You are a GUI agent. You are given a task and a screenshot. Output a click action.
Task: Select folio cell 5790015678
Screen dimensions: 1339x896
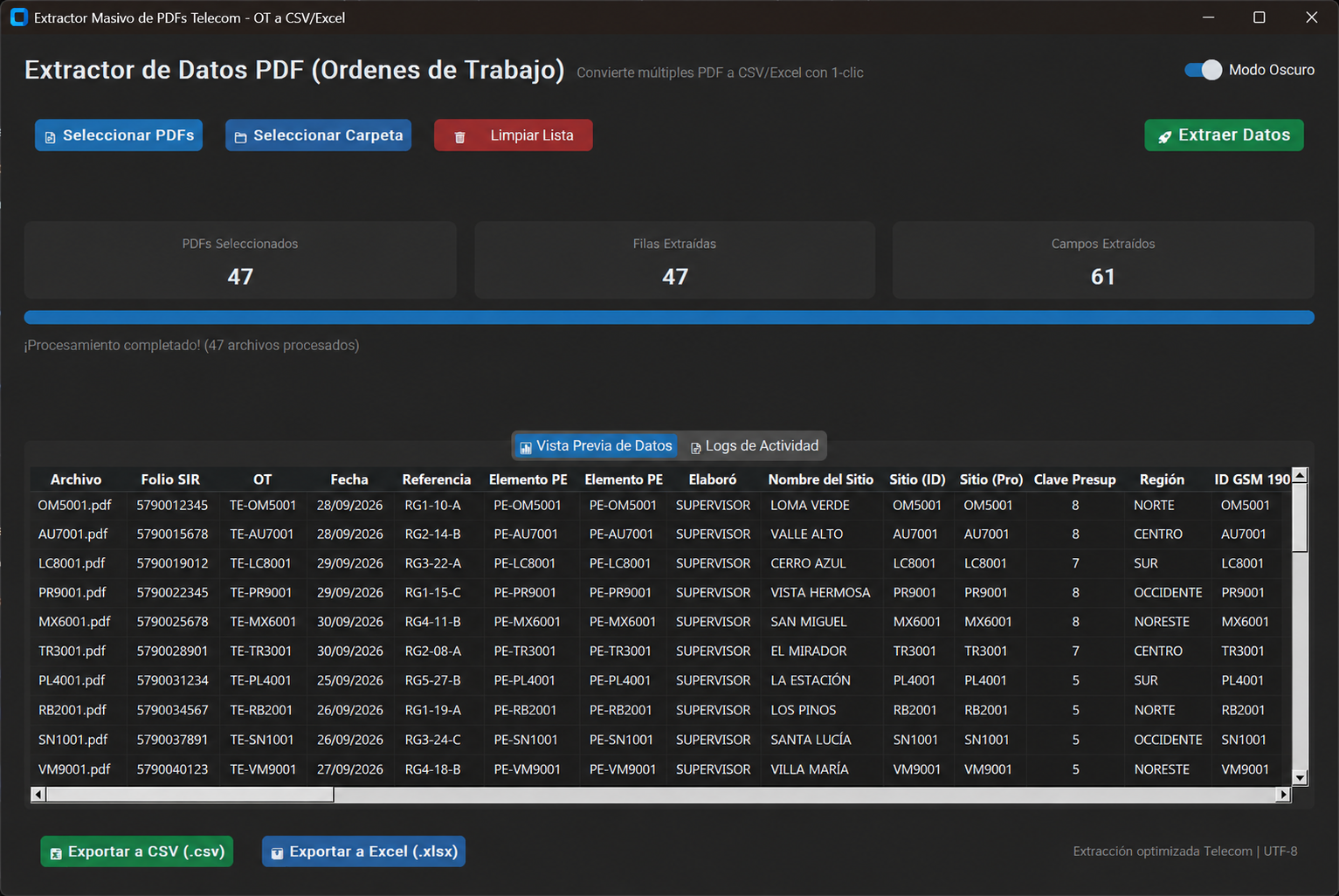point(172,534)
